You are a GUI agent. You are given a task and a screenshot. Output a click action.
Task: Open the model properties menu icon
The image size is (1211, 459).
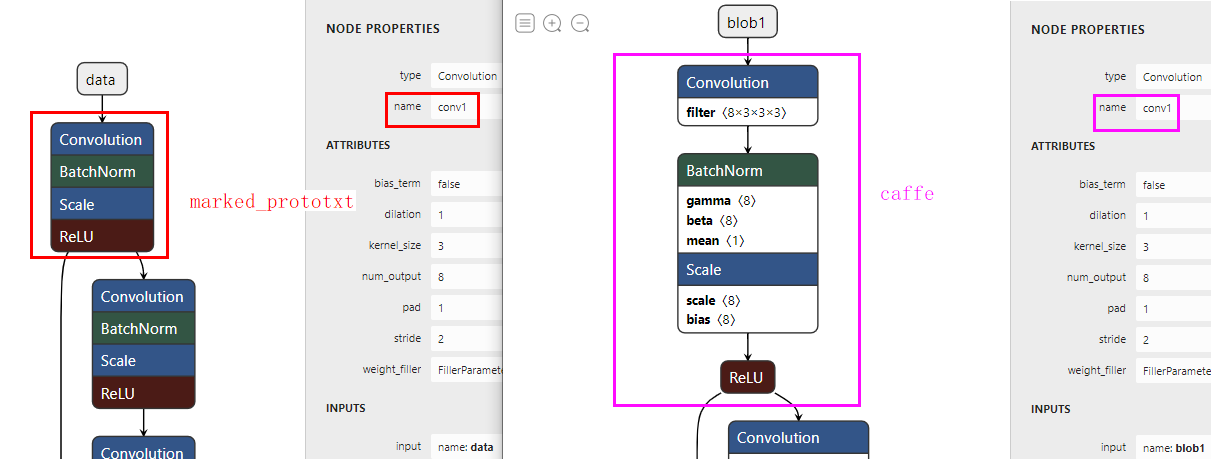525,23
